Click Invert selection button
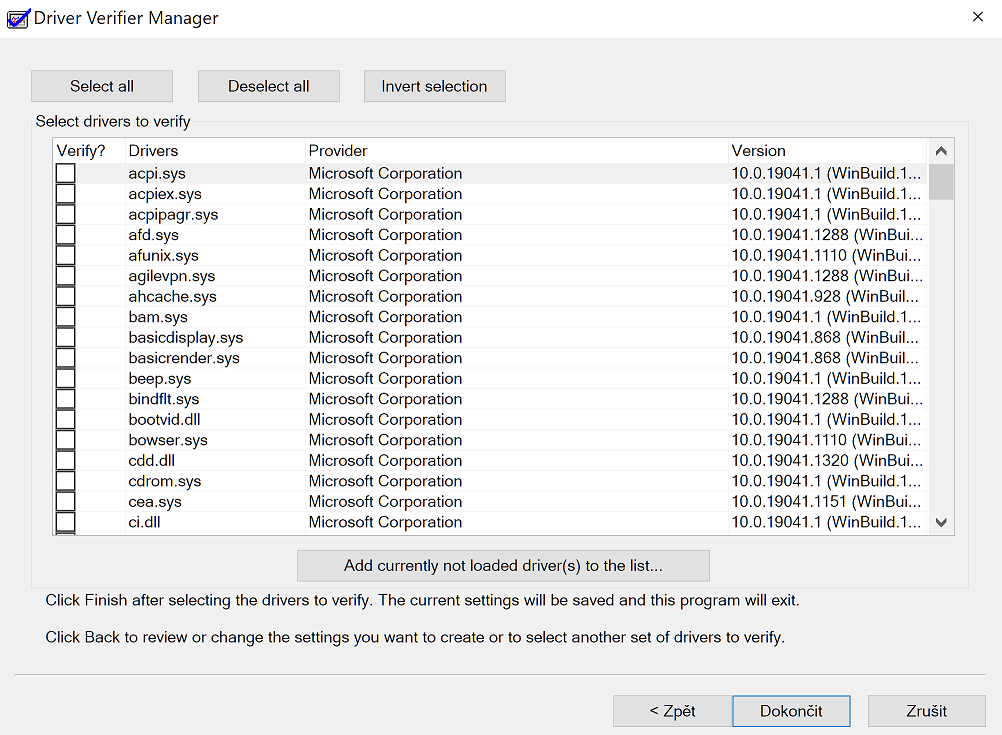The height and width of the screenshot is (735, 1002). (434, 86)
